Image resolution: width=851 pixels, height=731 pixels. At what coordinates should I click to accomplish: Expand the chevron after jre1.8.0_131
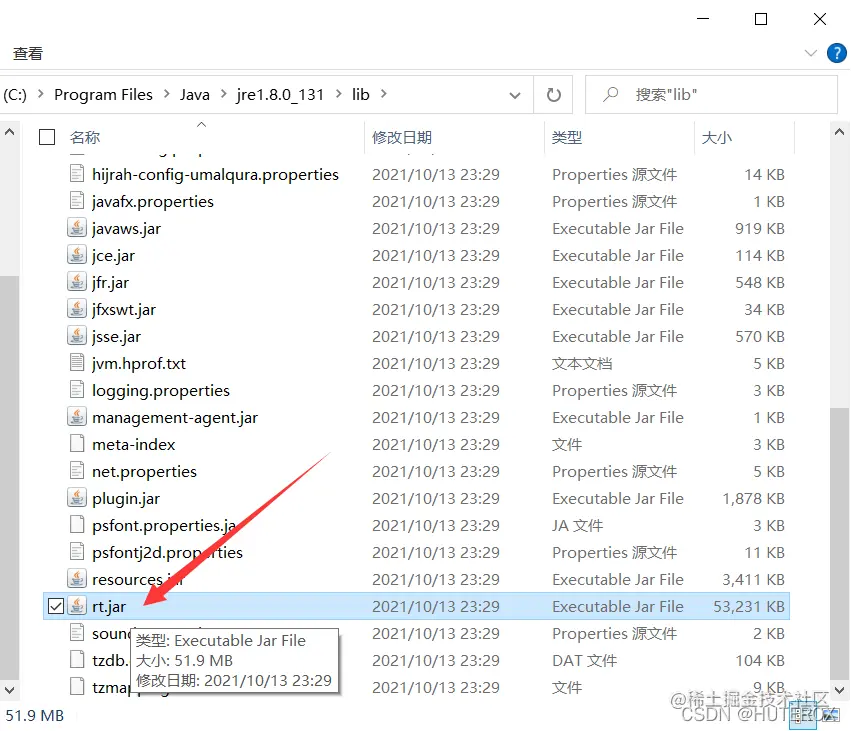339,94
